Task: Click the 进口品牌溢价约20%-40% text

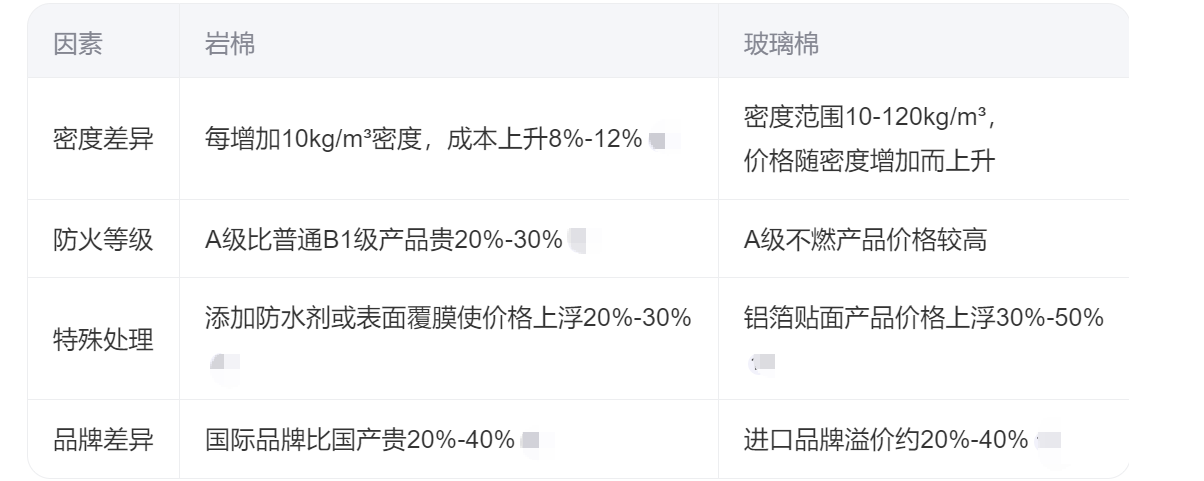Action: click(886, 440)
